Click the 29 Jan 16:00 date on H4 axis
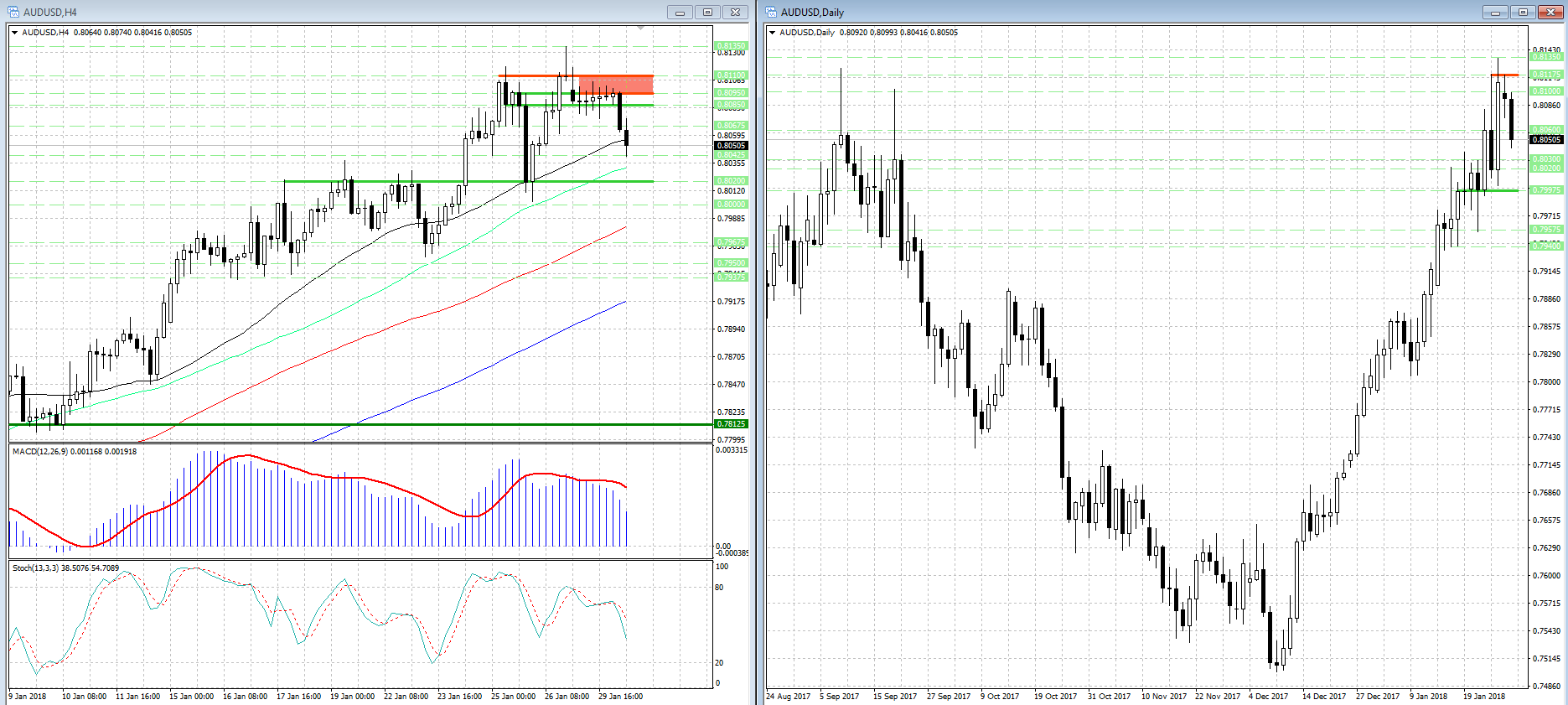This screenshot has width=1568, height=705. [620, 697]
